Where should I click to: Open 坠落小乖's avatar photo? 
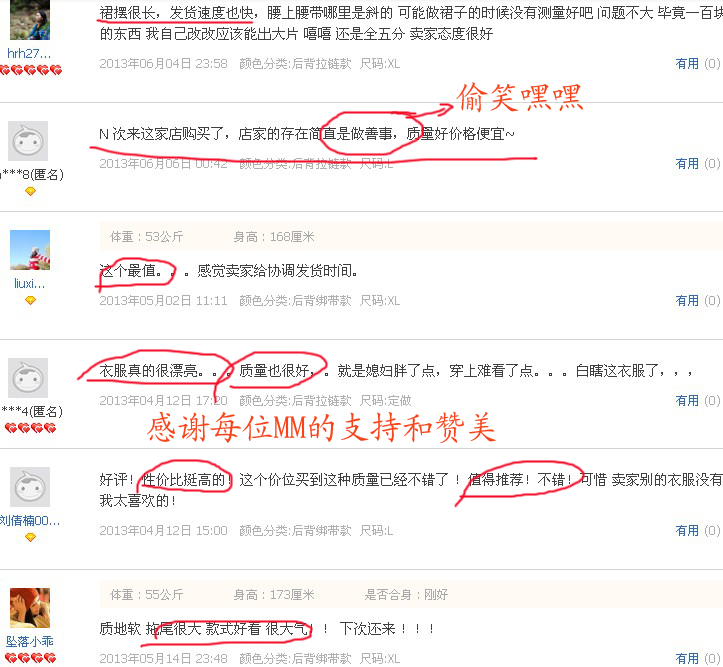(x=30, y=608)
